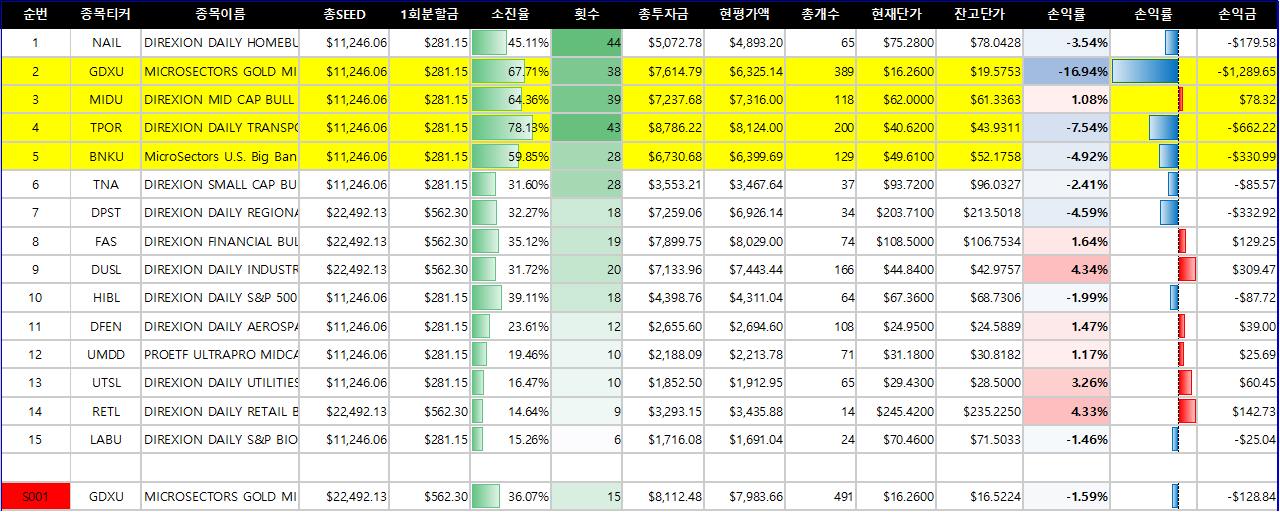This screenshot has height=512, width=1280.
Task: Select the BNKU ticker cell
Action: coord(106,156)
